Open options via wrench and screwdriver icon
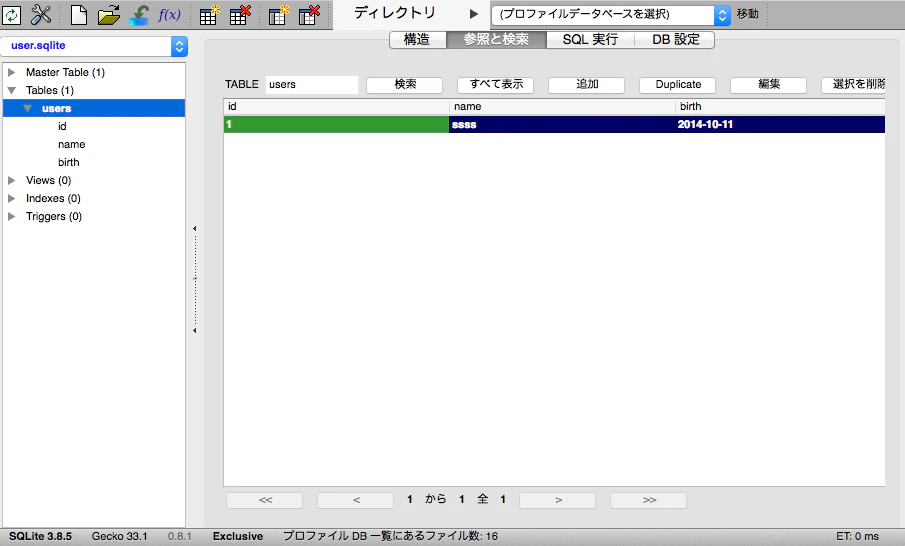This screenshot has width=905, height=546. click(41, 15)
